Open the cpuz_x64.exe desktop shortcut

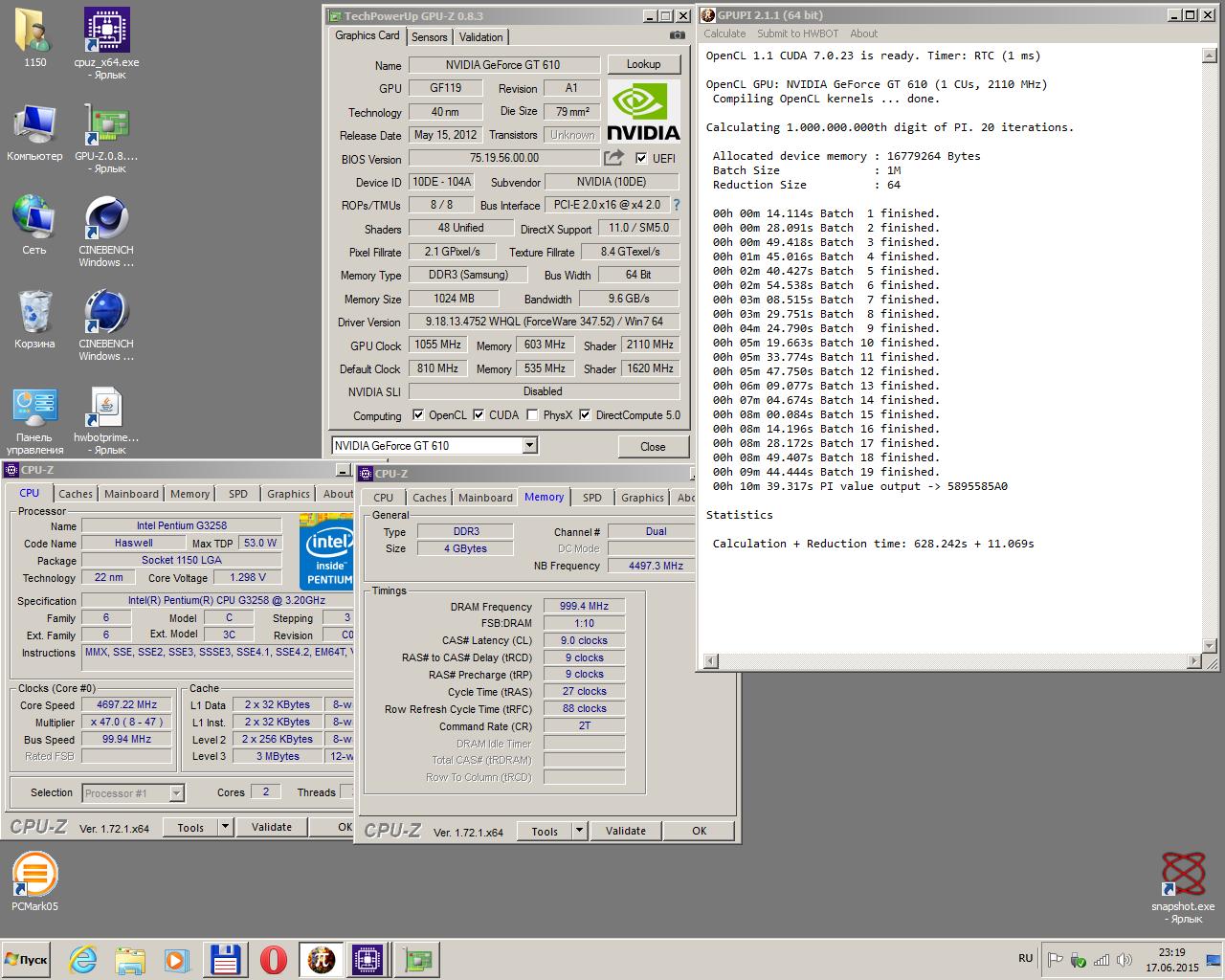(x=106, y=42)
